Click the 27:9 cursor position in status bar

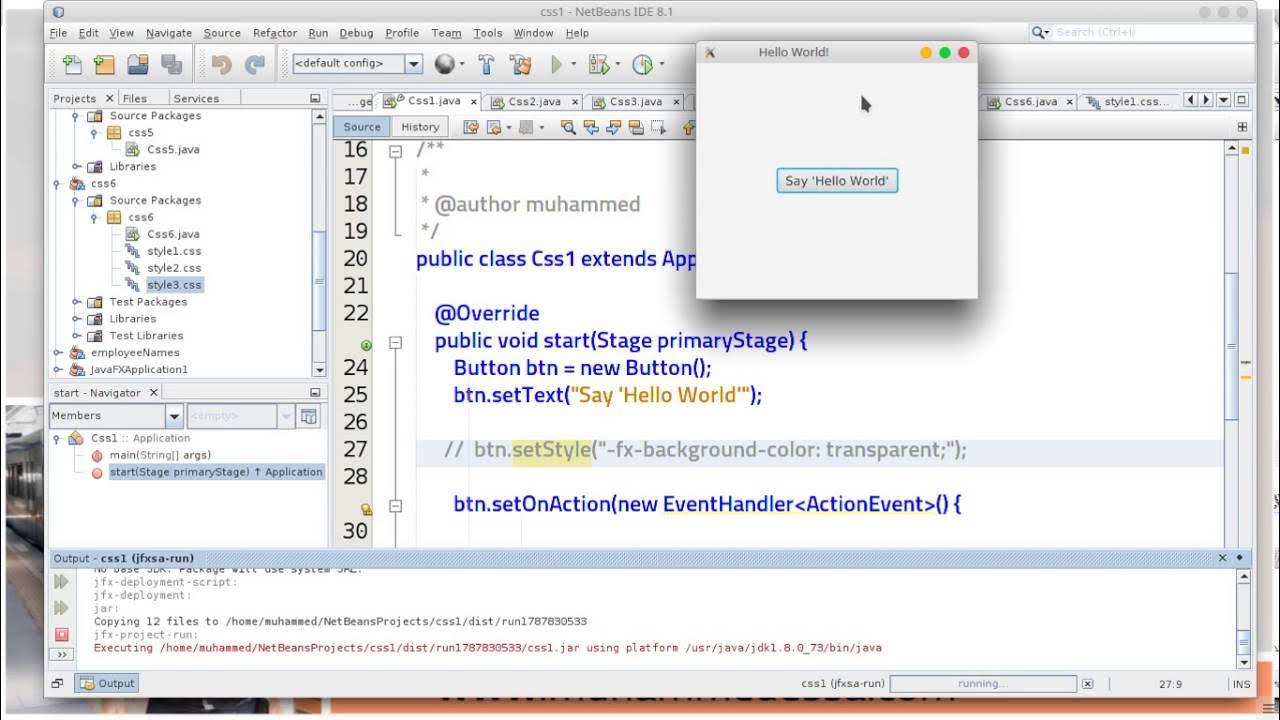[x=1170, y=684]
